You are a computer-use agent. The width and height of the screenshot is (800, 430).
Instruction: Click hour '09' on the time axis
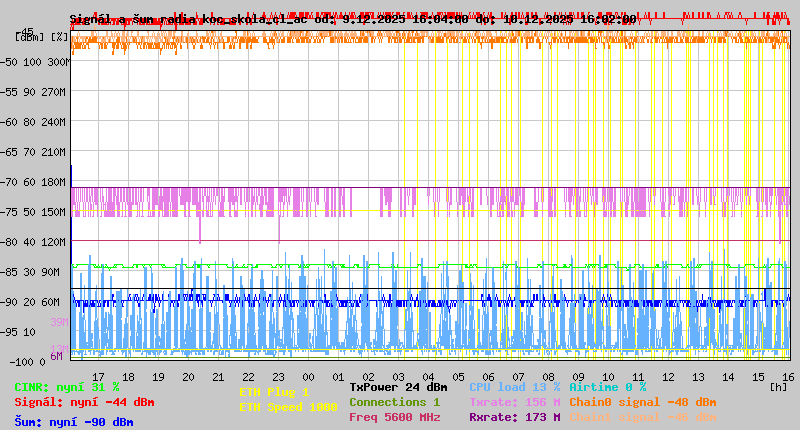(579, 377)
